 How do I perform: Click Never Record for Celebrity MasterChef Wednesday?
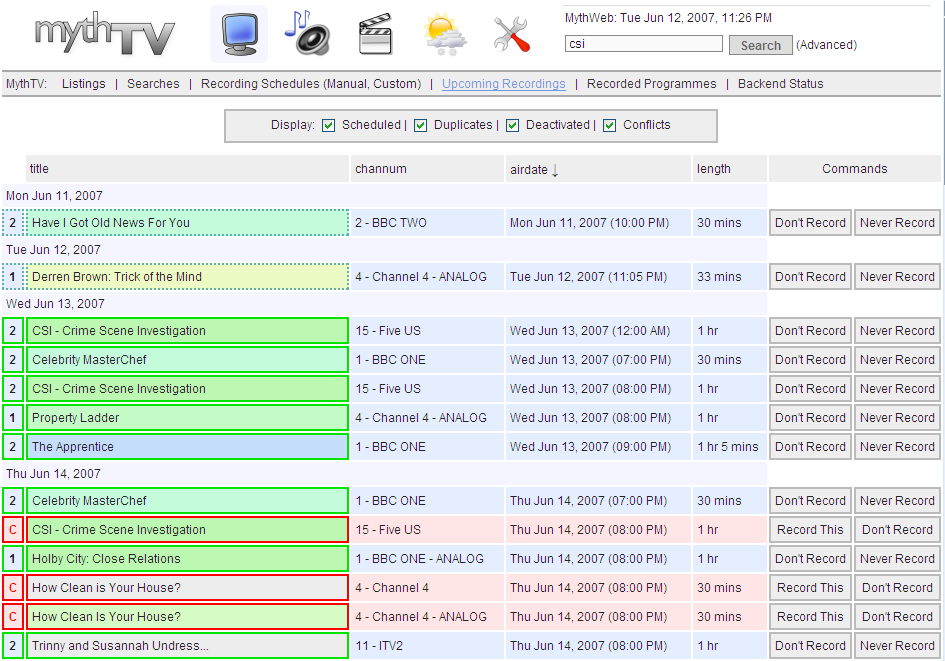click(897, 360)
